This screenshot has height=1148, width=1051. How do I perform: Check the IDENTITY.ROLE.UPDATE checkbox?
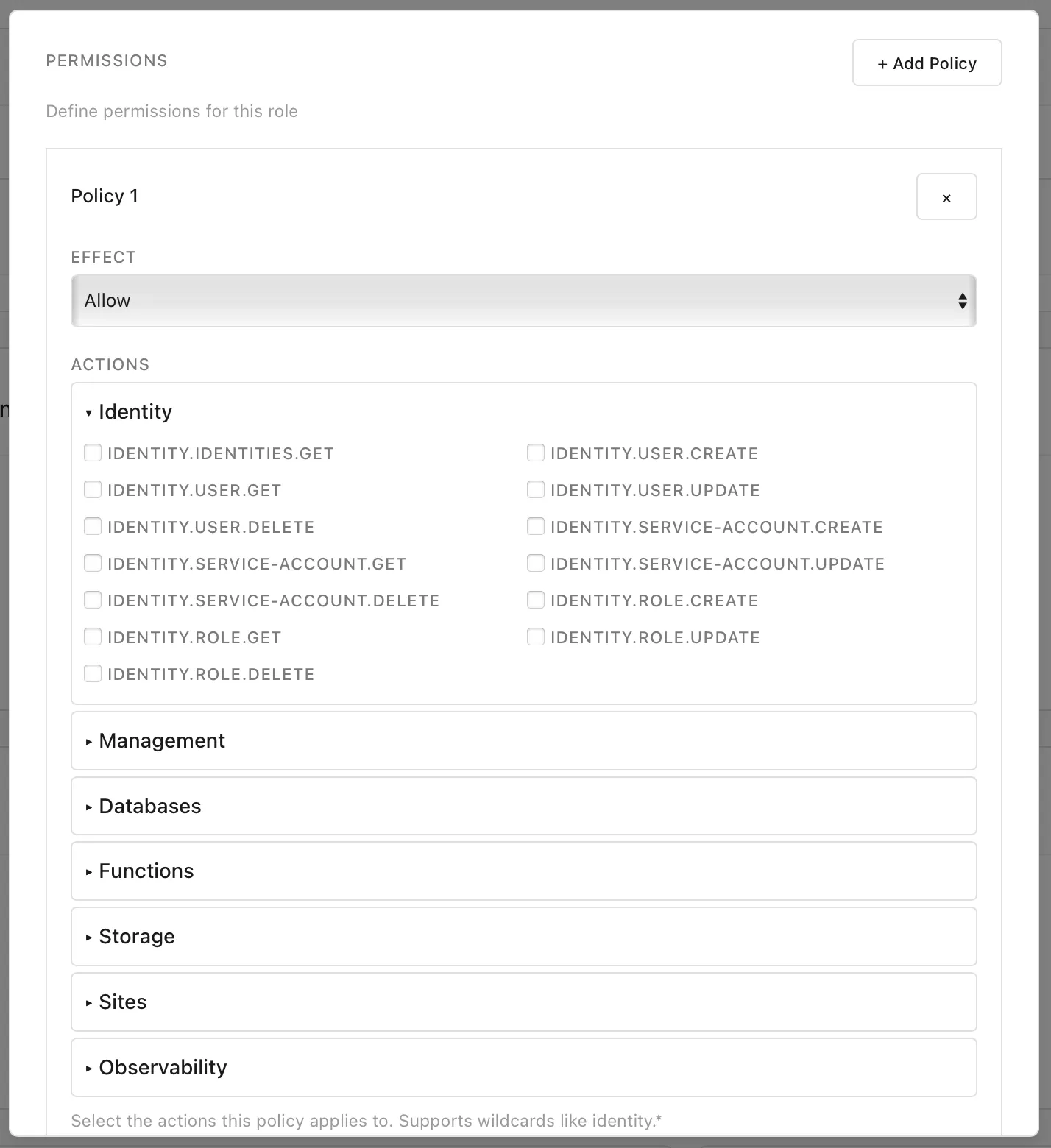pyautogui.click(x=536, y=637)
